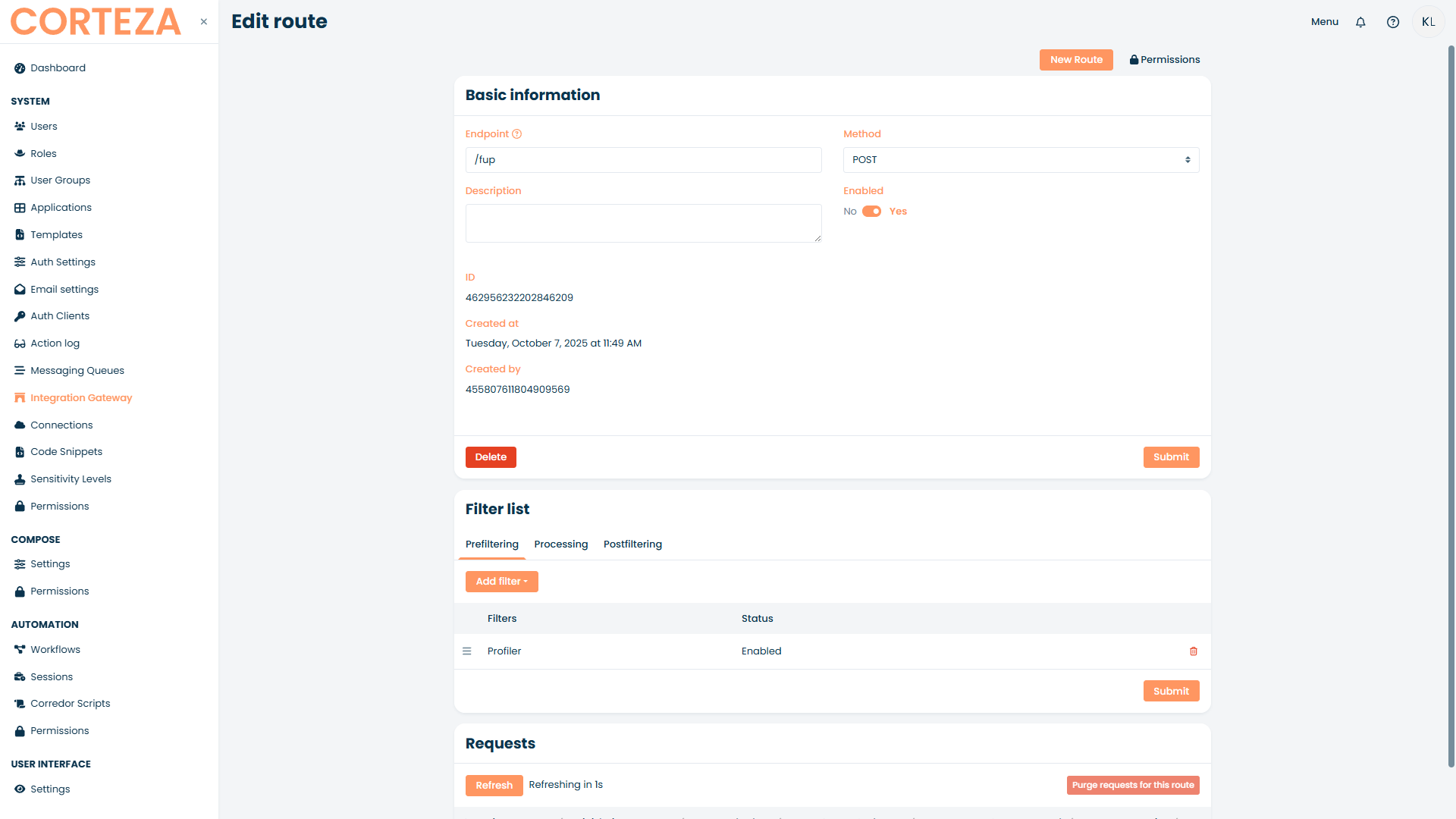Switch to the Processing tab
1456x819 pixels.
561,544
